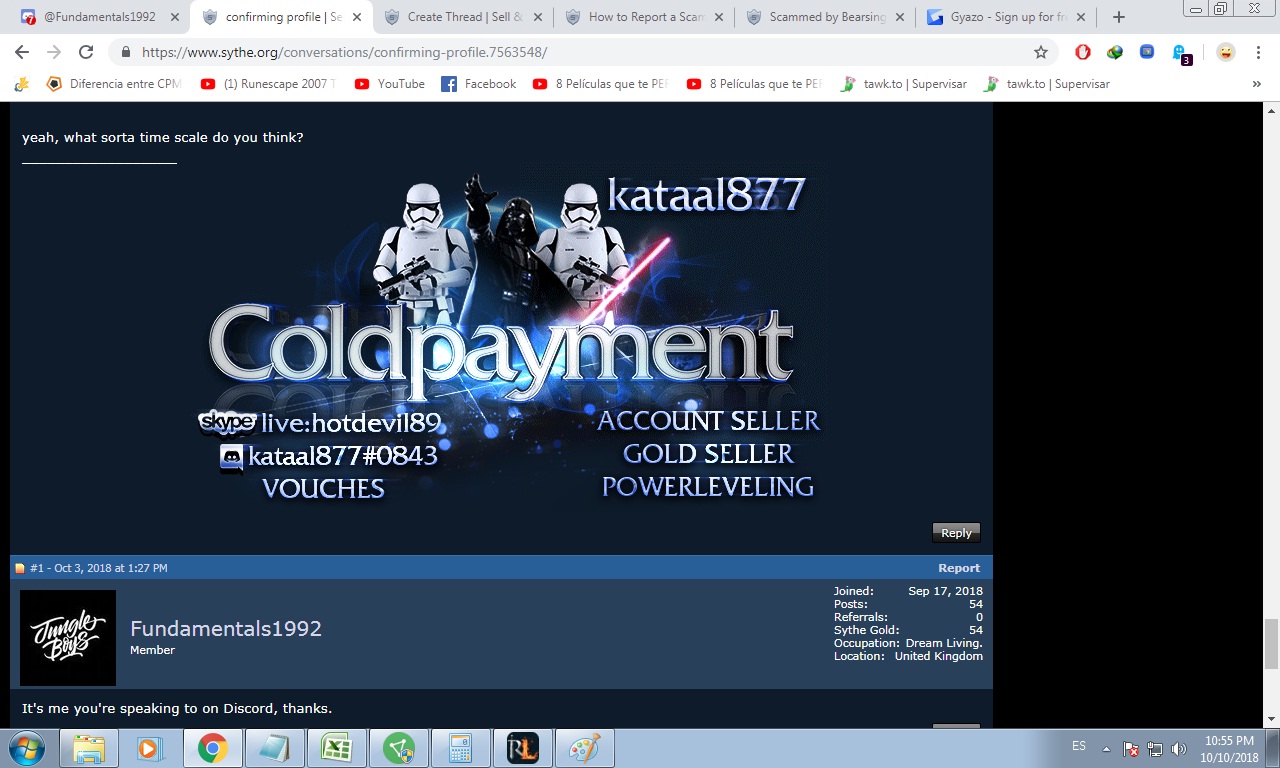Close the How to Report a Scam tab
Image resolution: width=1280 pixels, height=768 pixels.
pos(718,17)
